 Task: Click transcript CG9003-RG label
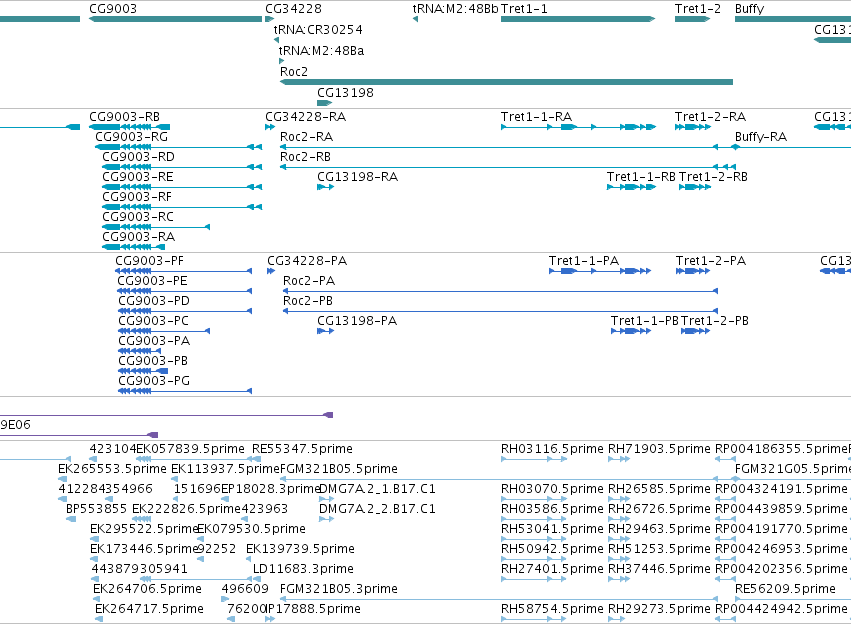(x=131, y=137)
